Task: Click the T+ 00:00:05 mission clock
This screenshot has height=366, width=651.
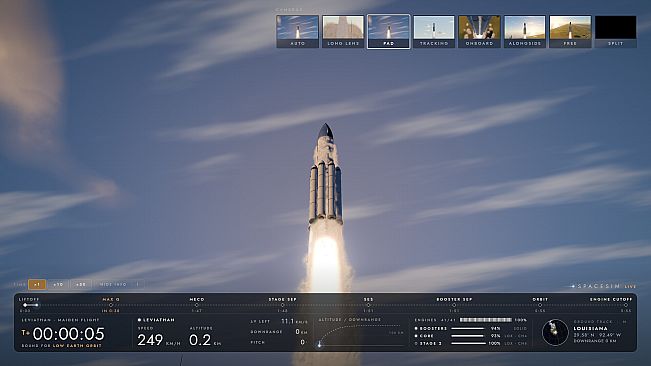Action: pyautogui.click(x=63, y=334)
